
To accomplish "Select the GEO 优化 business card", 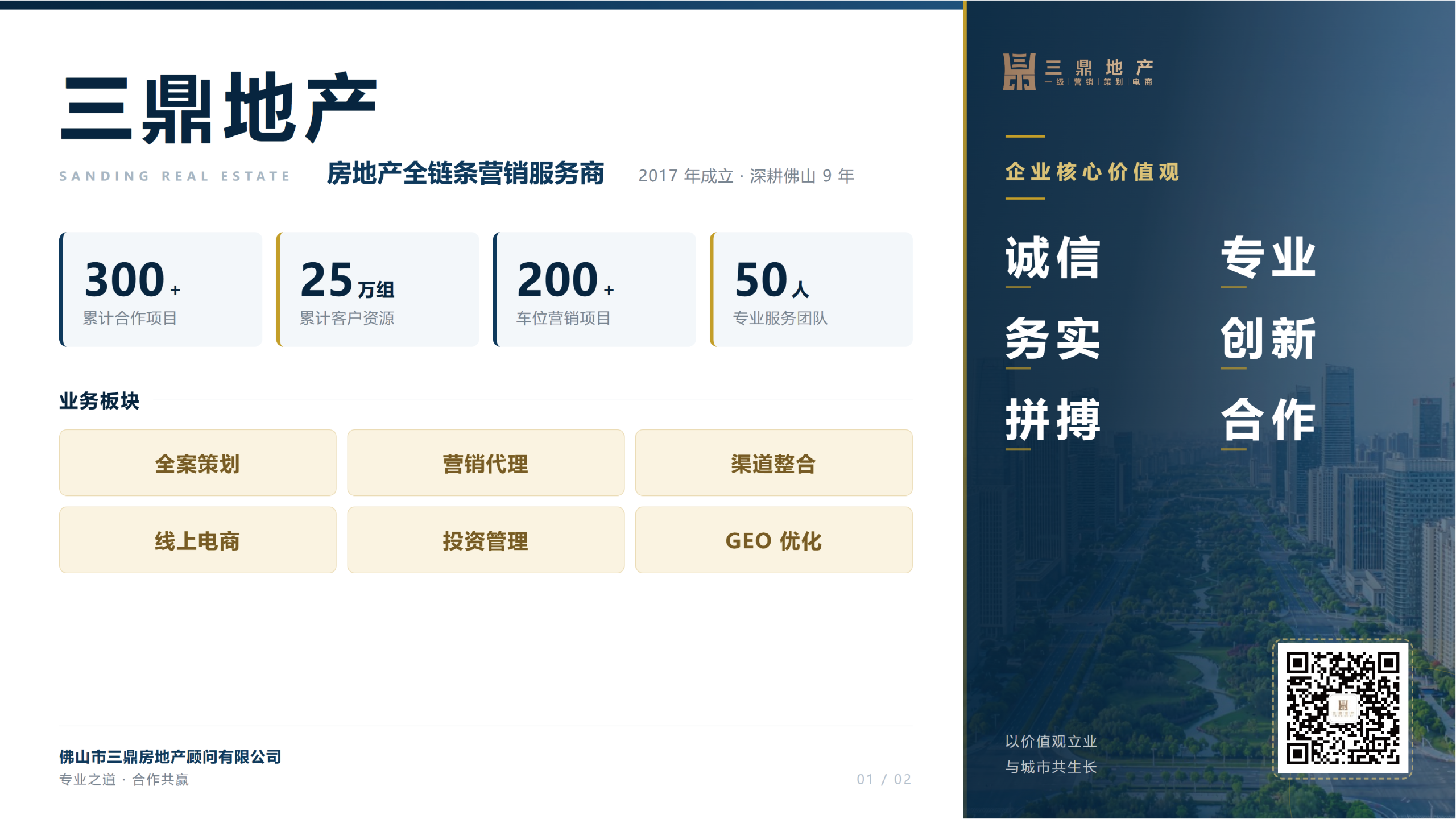I will (774, 540).
